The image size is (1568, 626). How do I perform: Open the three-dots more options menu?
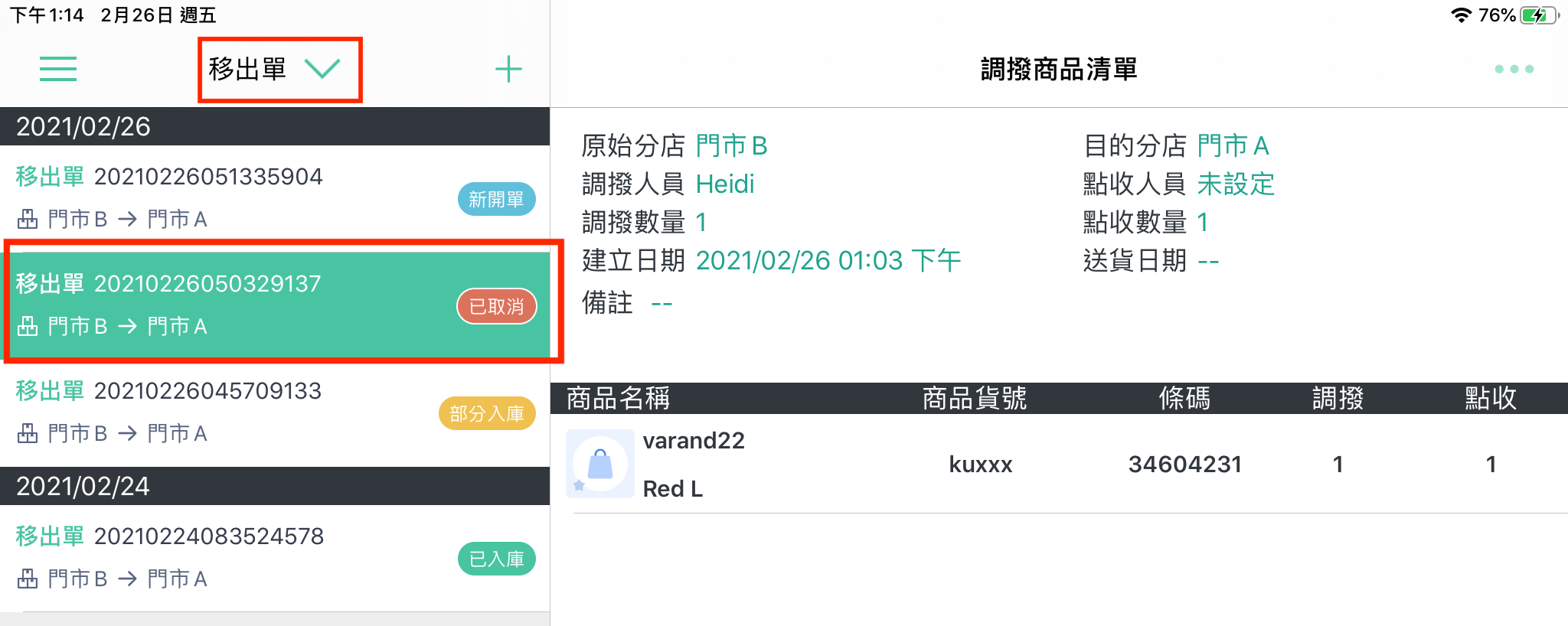1514,69
